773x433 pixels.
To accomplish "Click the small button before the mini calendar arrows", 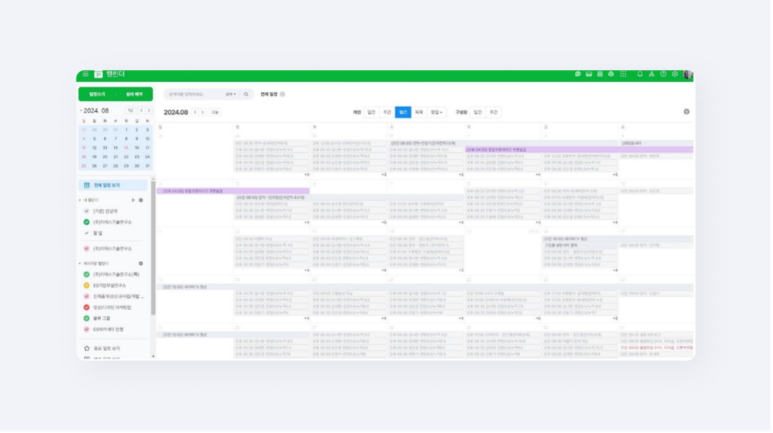I will point(130,111).
